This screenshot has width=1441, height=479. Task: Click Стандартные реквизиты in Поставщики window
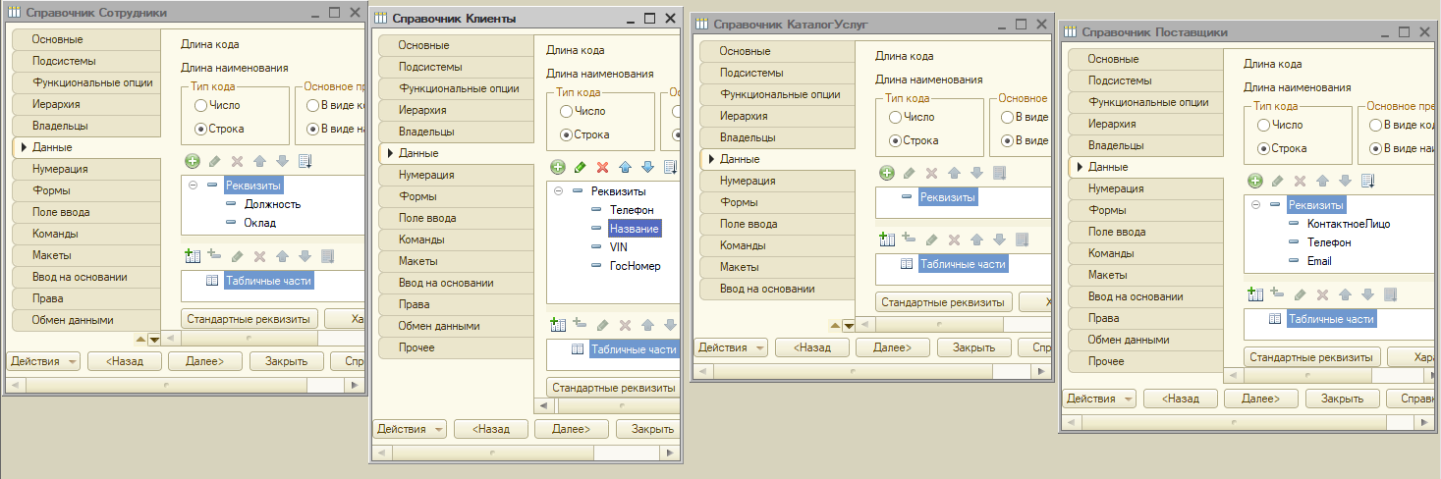pos(1313,357)
